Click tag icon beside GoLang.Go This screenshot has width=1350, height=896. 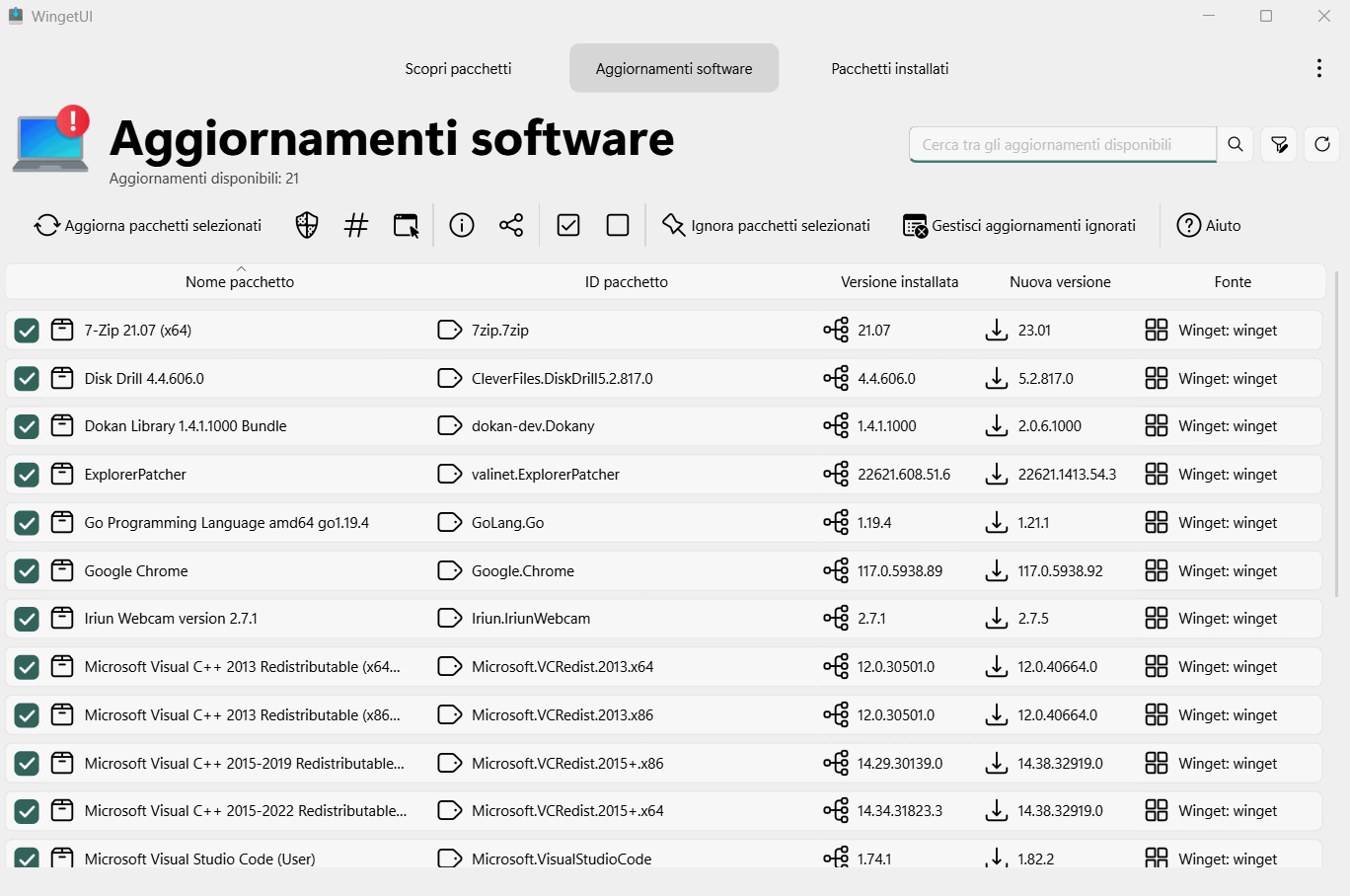tap(449, 522)
